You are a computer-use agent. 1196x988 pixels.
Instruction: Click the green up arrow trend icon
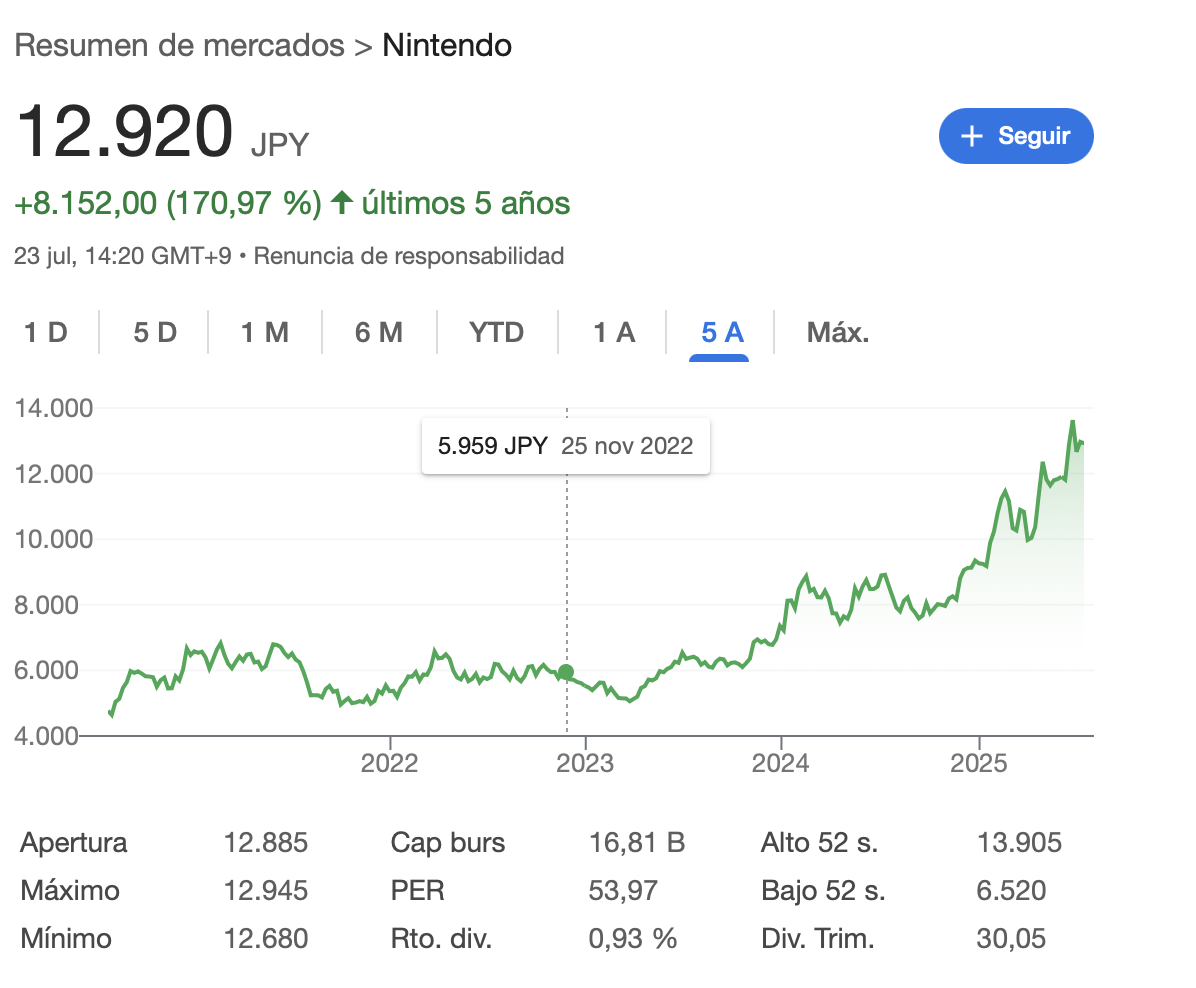[x=342, y=204]
